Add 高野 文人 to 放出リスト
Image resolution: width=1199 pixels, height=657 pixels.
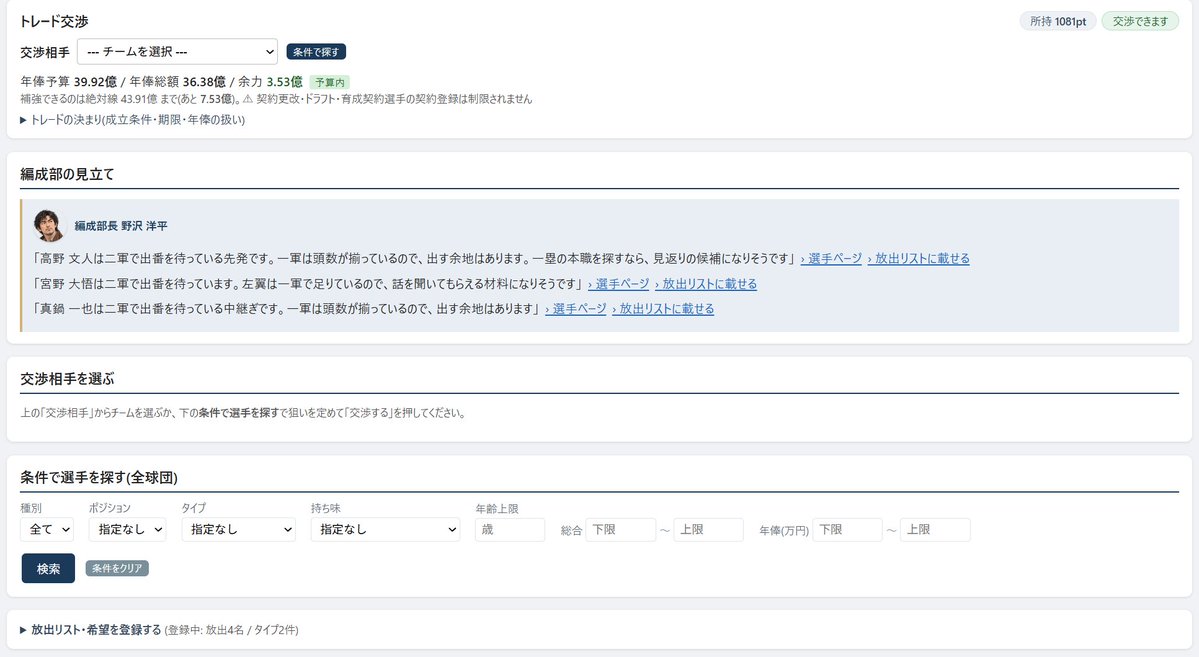coord(918,259)
